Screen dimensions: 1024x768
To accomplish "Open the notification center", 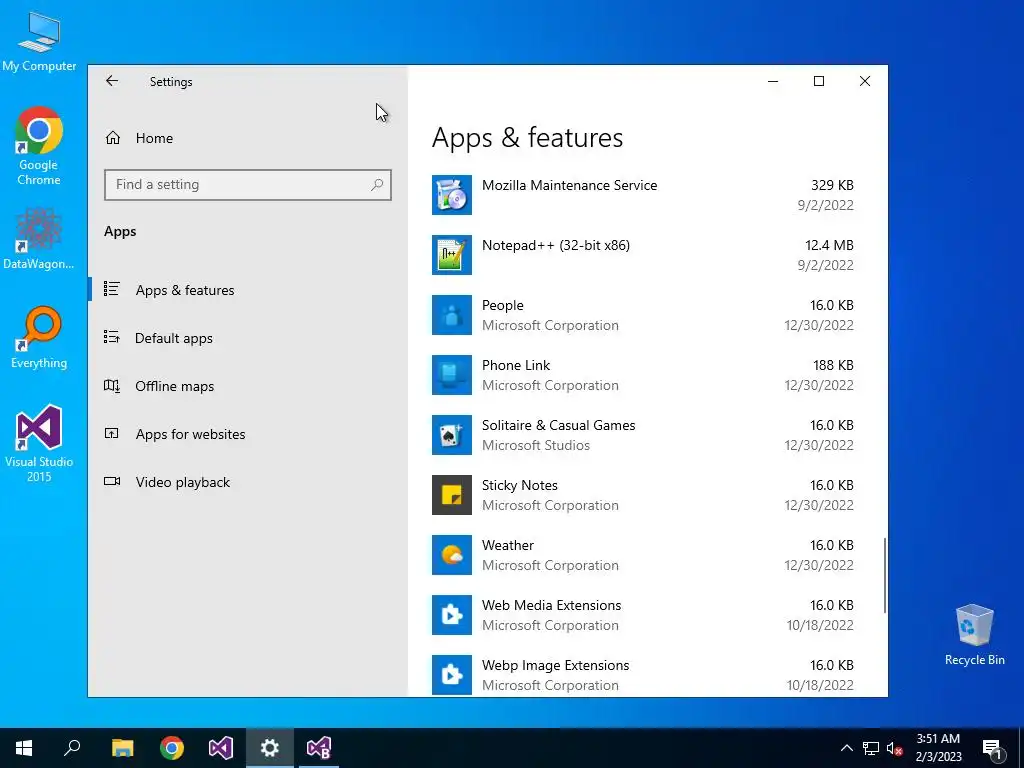I will 992,748.
